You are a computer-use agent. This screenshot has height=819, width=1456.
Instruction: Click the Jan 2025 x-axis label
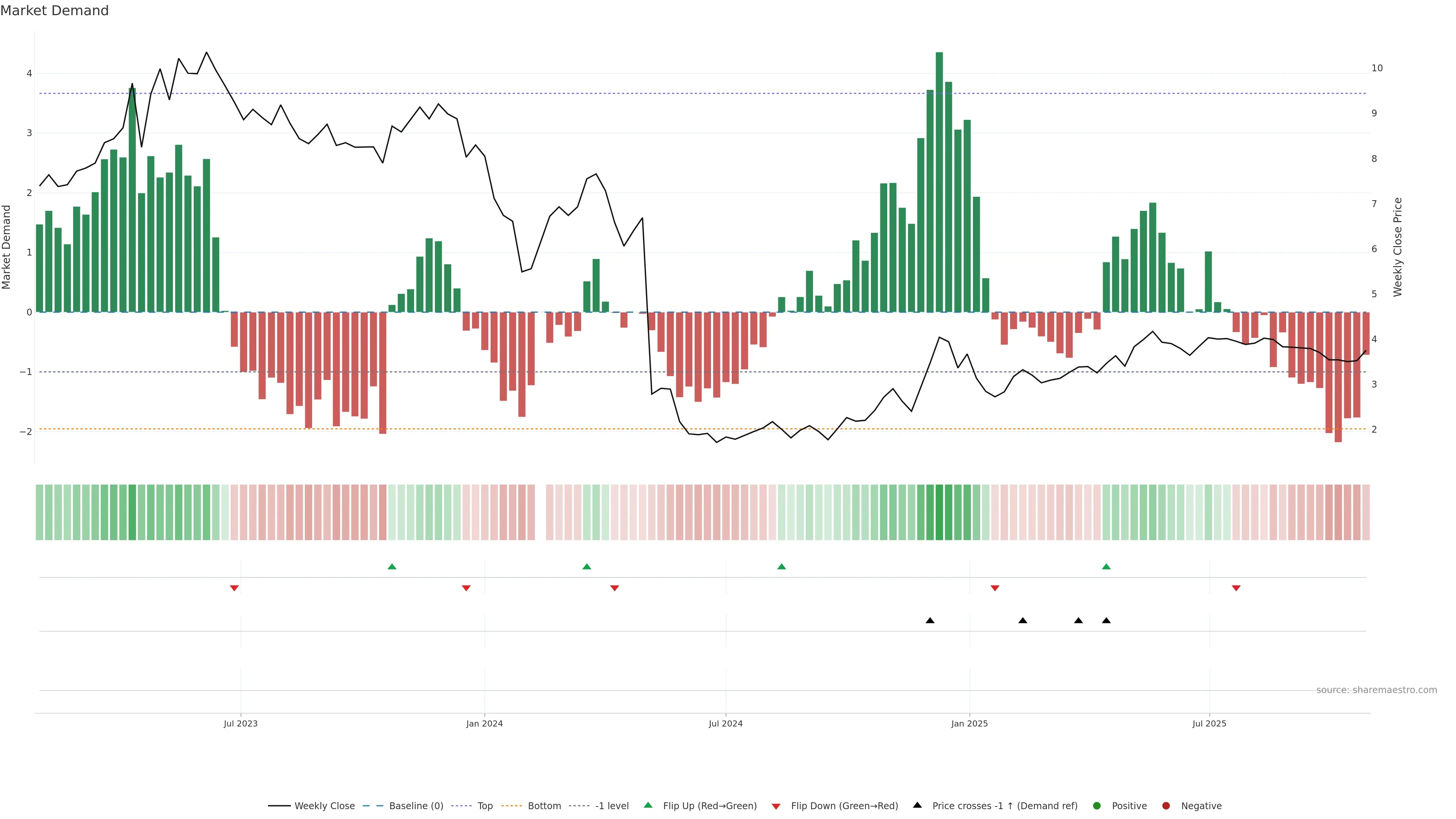(x=970, y=723)
